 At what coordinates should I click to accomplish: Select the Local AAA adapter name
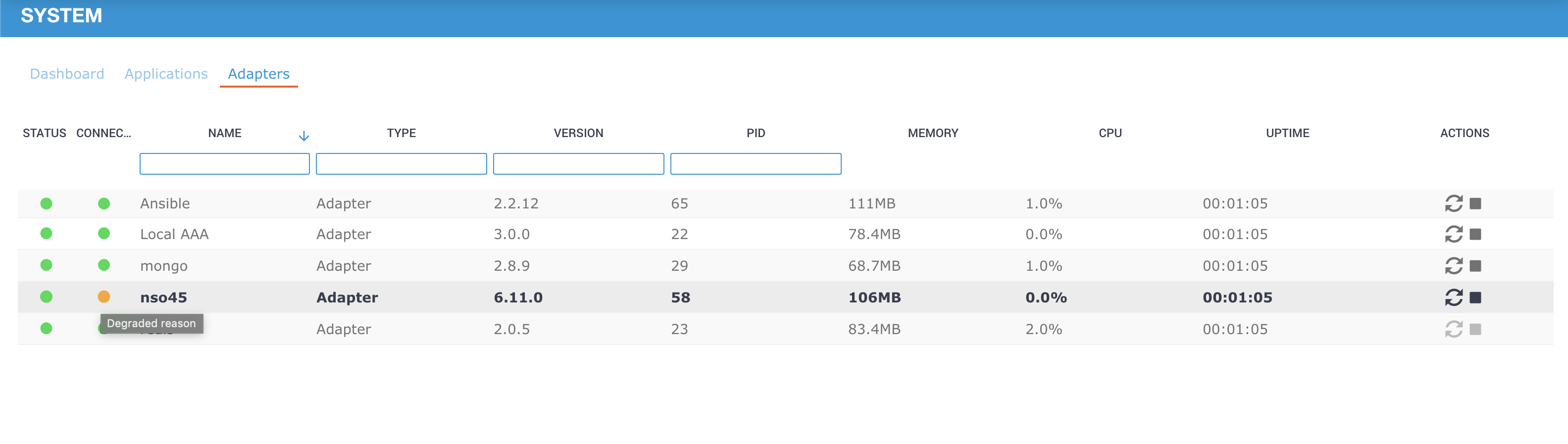pyautogui.click(x=174, y=234)
